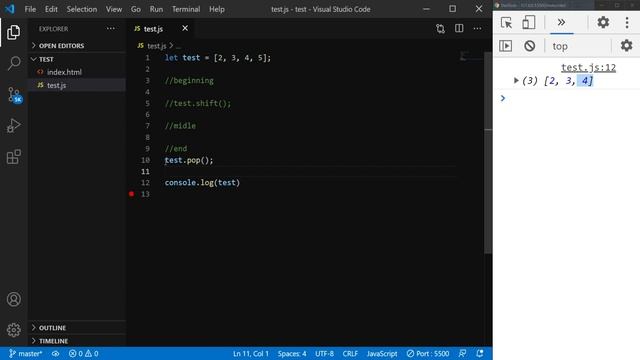The width and height of the screenshot is (640, 360).
Task: Click the //test.shift(); comment line
Action: [198, 103]
